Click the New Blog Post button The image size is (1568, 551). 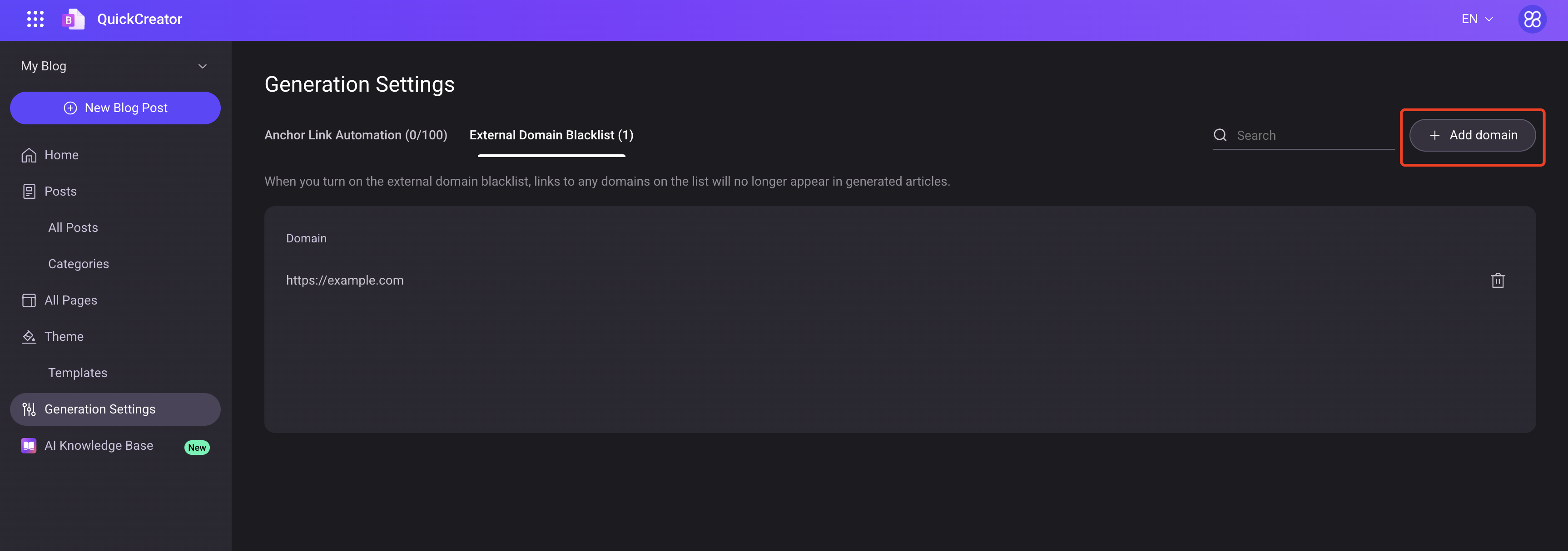point(115,107)
